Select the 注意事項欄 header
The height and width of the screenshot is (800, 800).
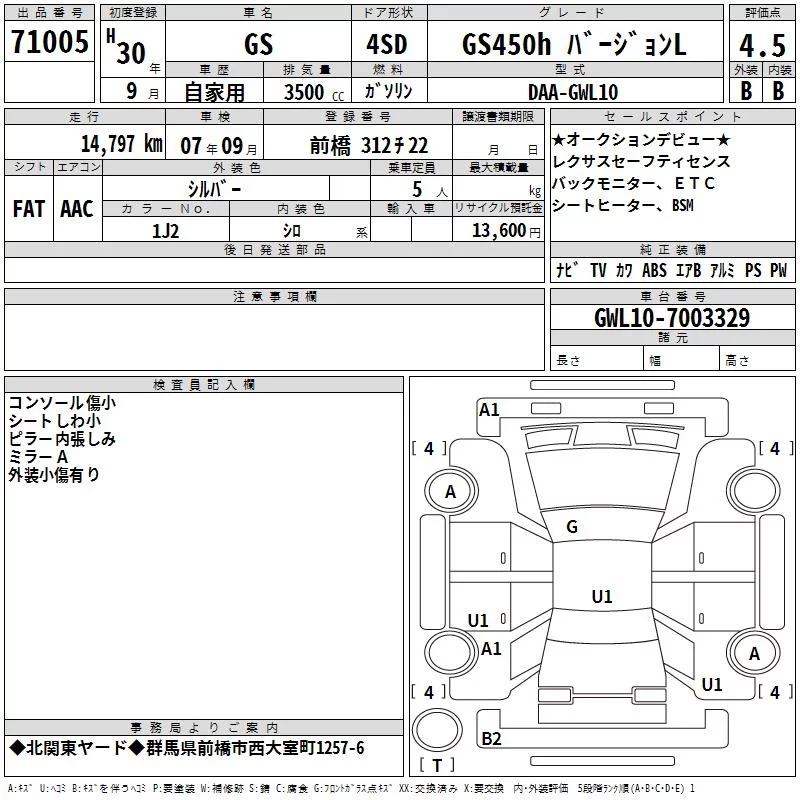click(274, 296)
